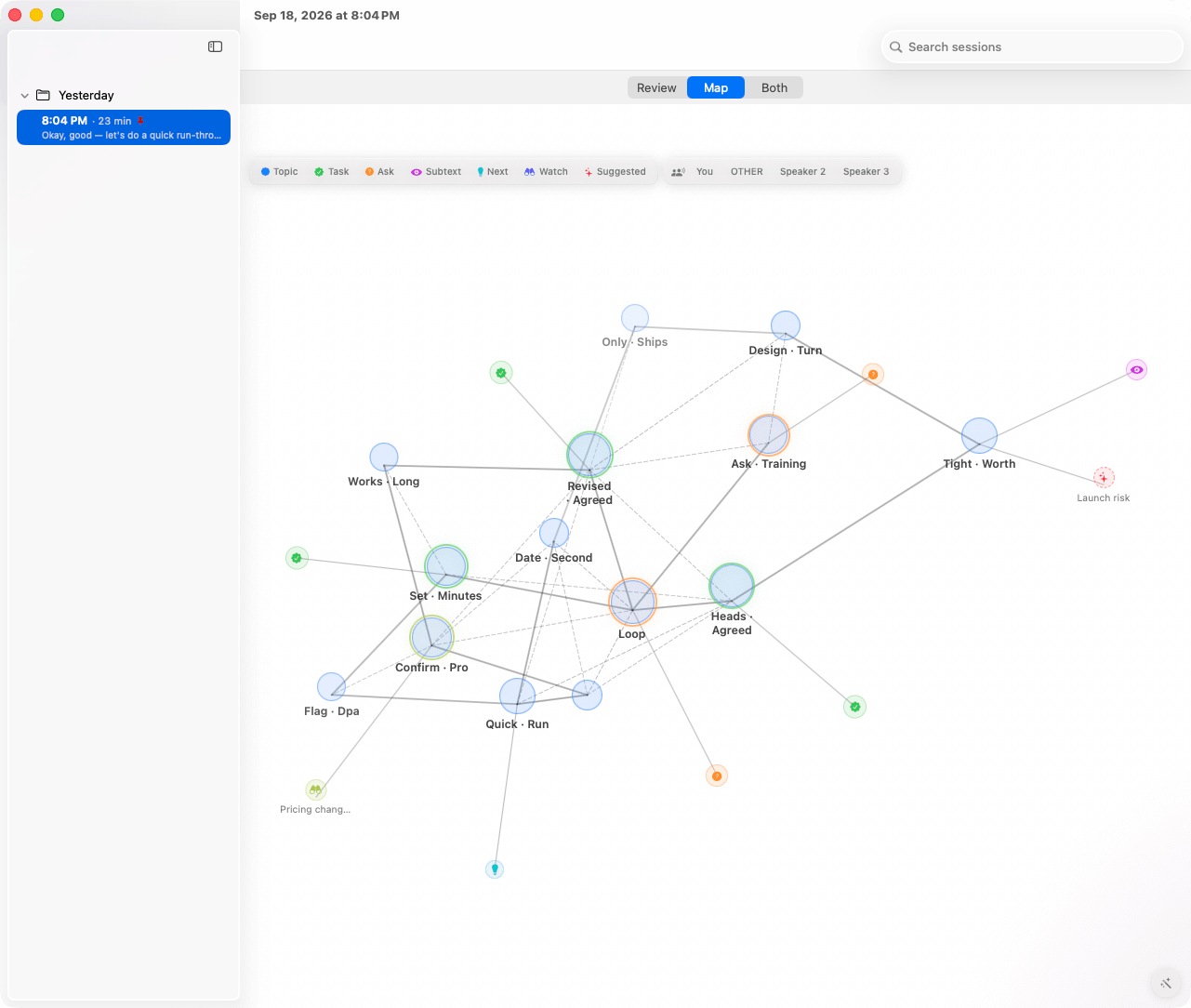Switch to the Both view tab

point(774,88)
